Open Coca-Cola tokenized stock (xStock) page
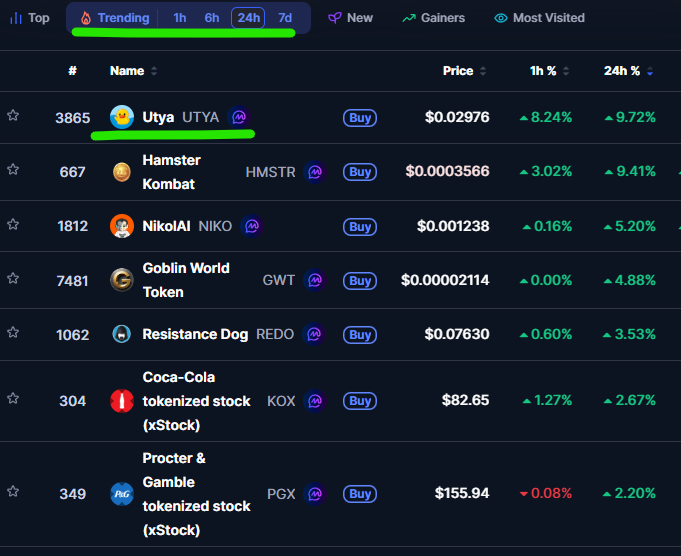The image size is (681, 556). 196,400
